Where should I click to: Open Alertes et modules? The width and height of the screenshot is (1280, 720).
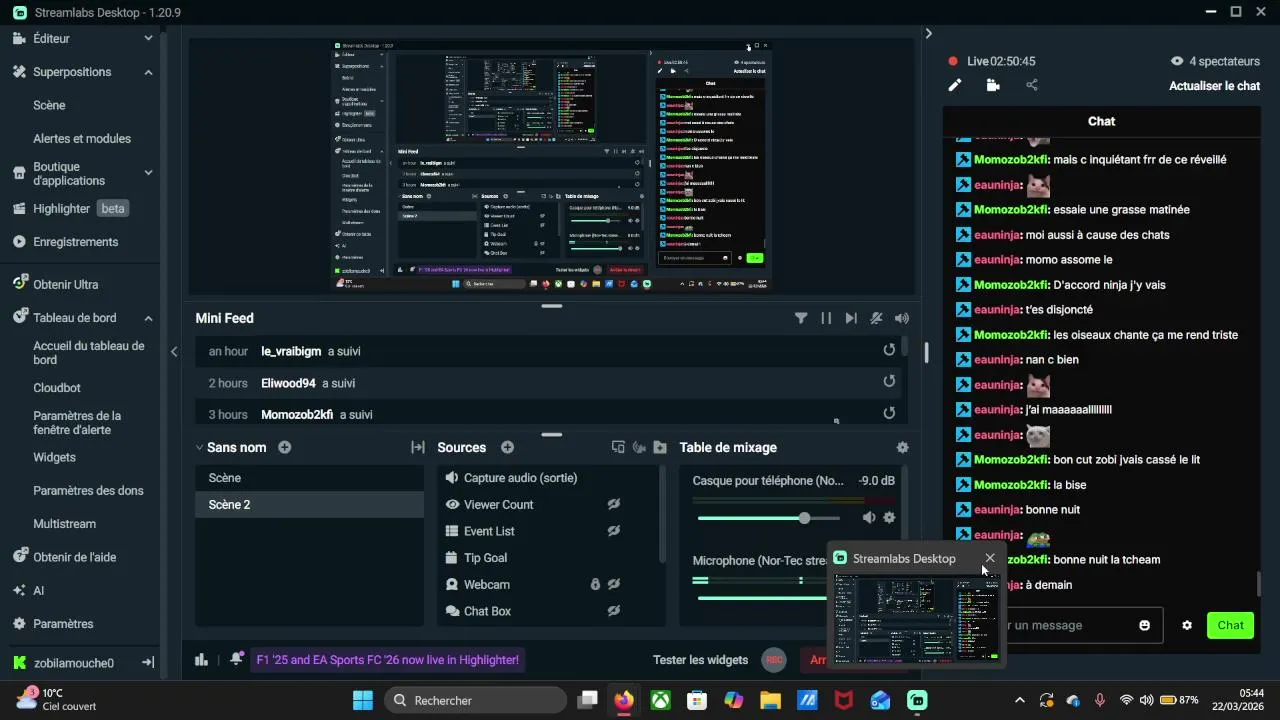82,139
